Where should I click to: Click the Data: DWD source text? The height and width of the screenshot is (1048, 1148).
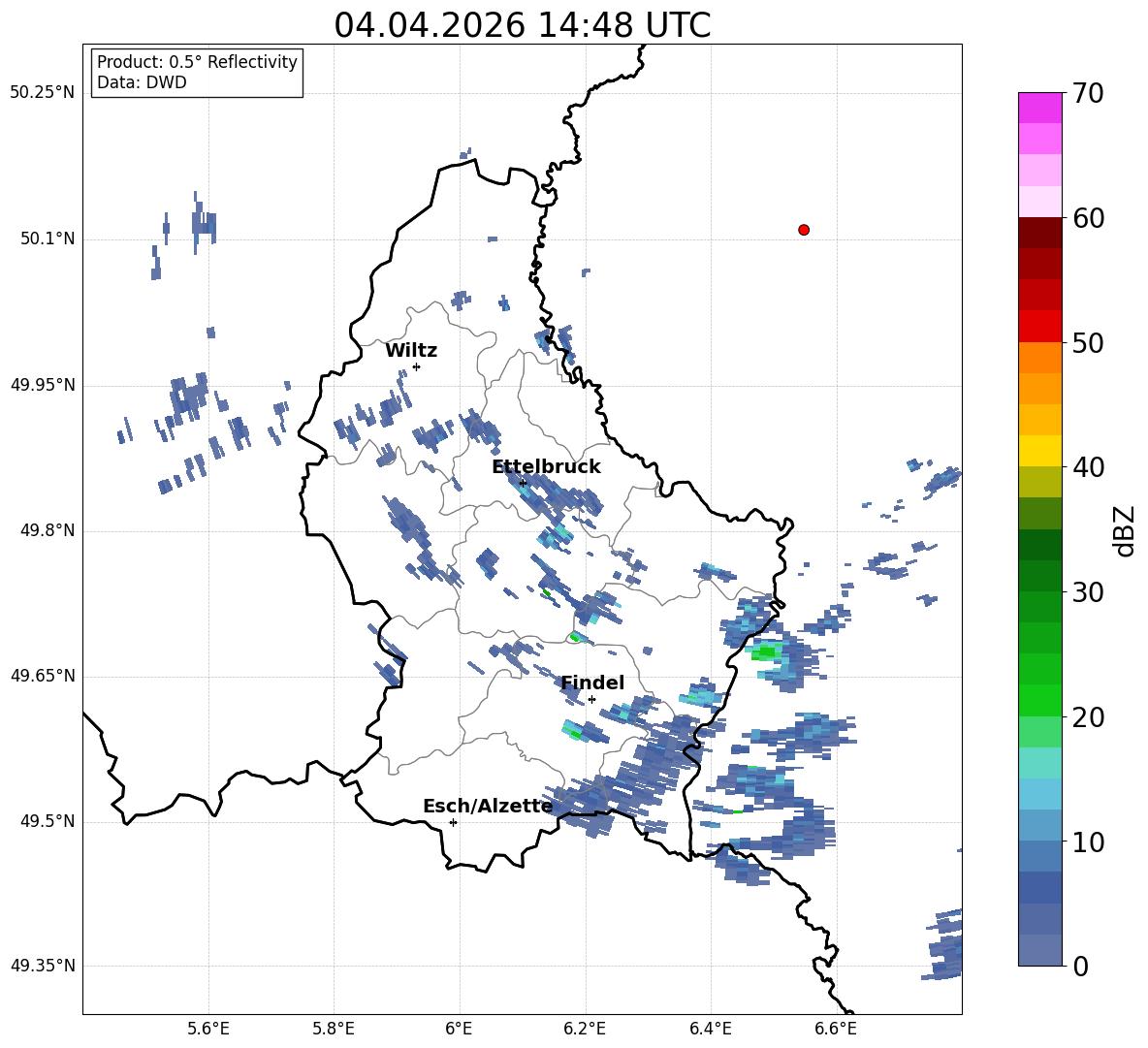142,82
